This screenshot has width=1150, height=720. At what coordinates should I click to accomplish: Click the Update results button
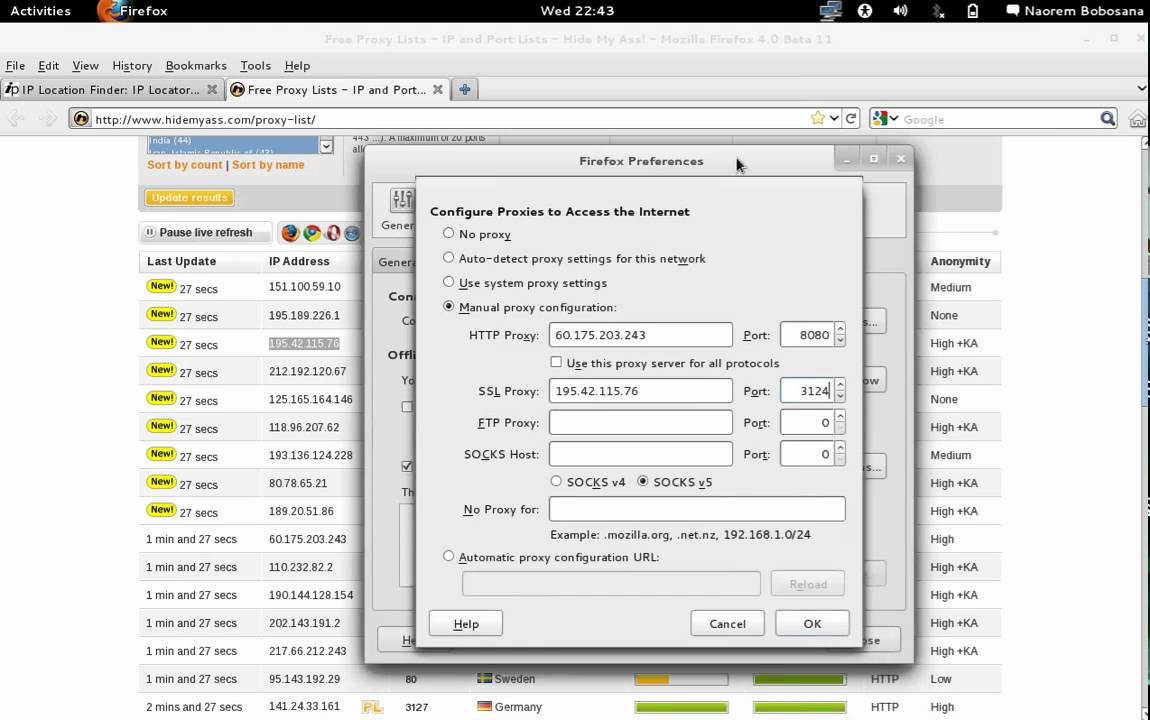189,197
